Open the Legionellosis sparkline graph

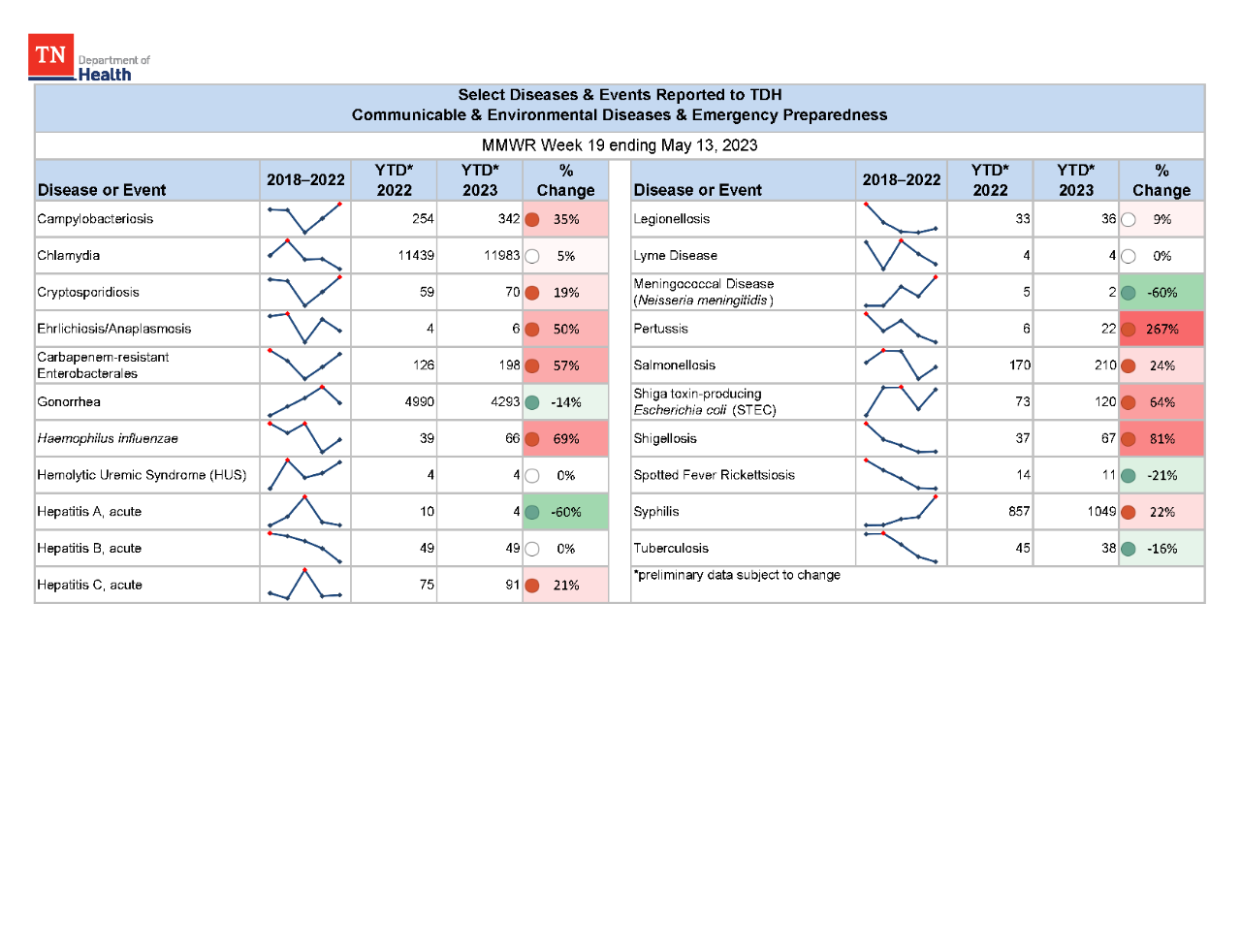click(901, 219)
